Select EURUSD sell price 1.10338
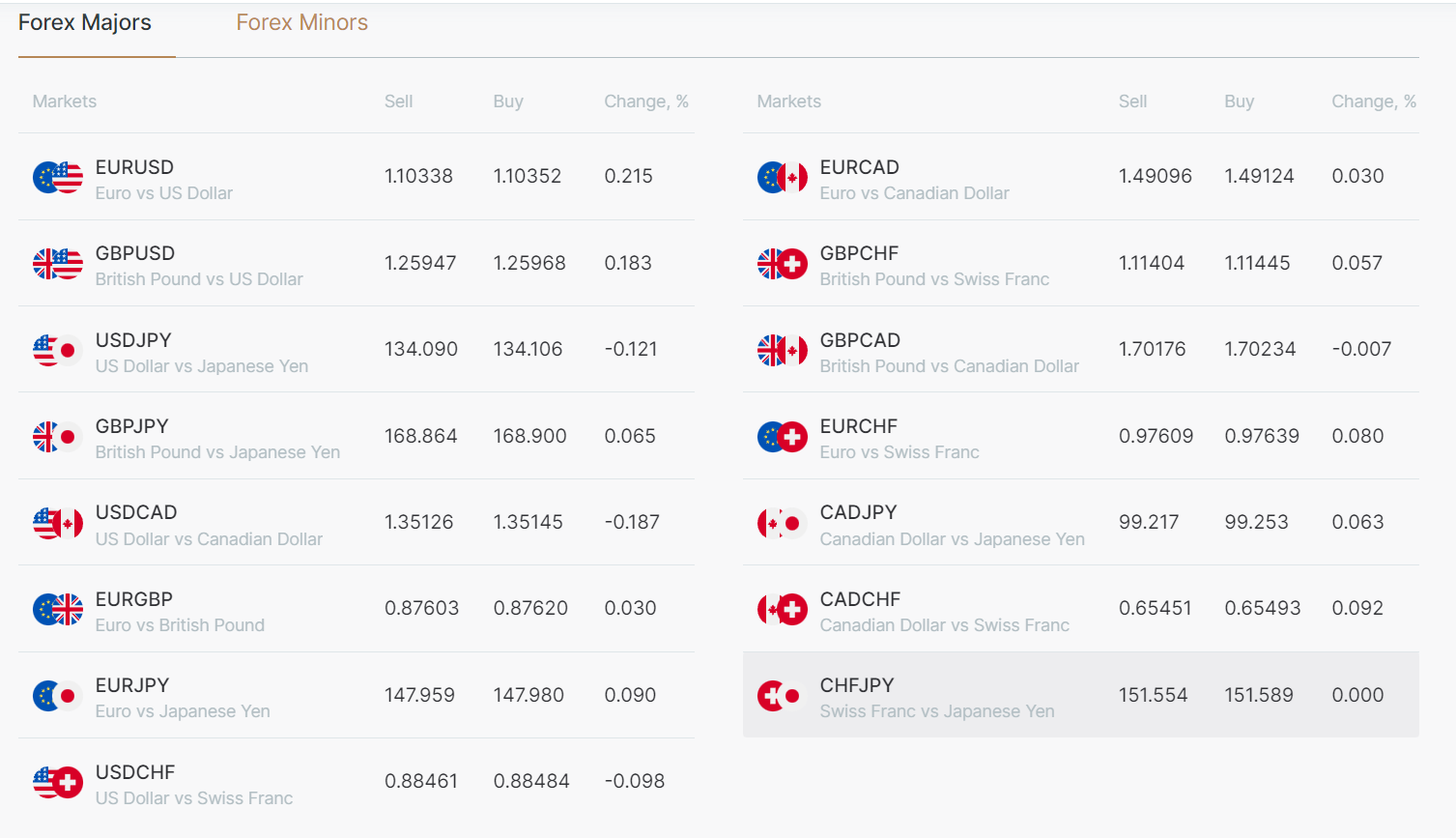The image size is (1456, 838). (418, 176)
